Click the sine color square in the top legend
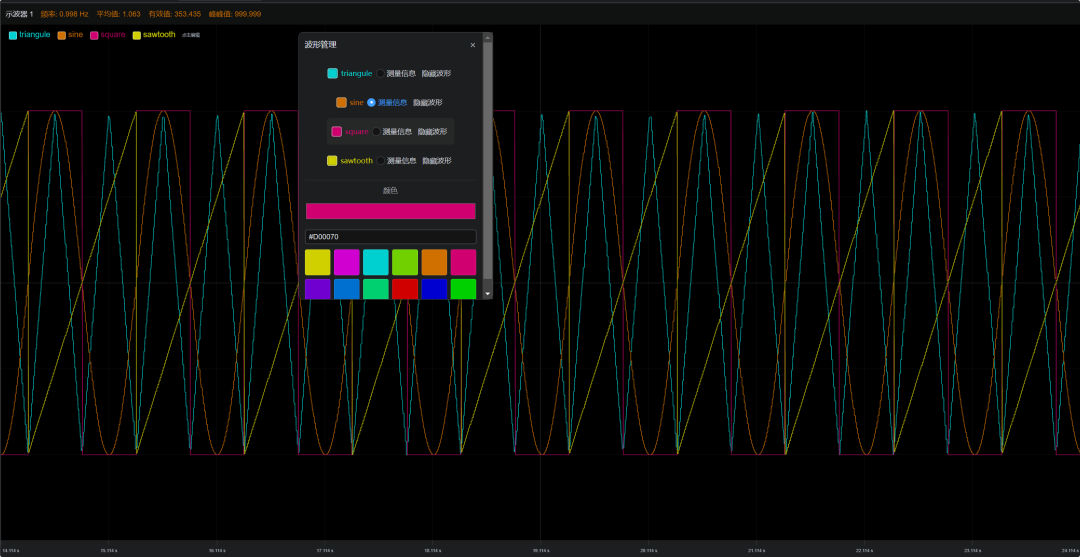Screen dimensions: 1080x557 (x=62, y=35)
